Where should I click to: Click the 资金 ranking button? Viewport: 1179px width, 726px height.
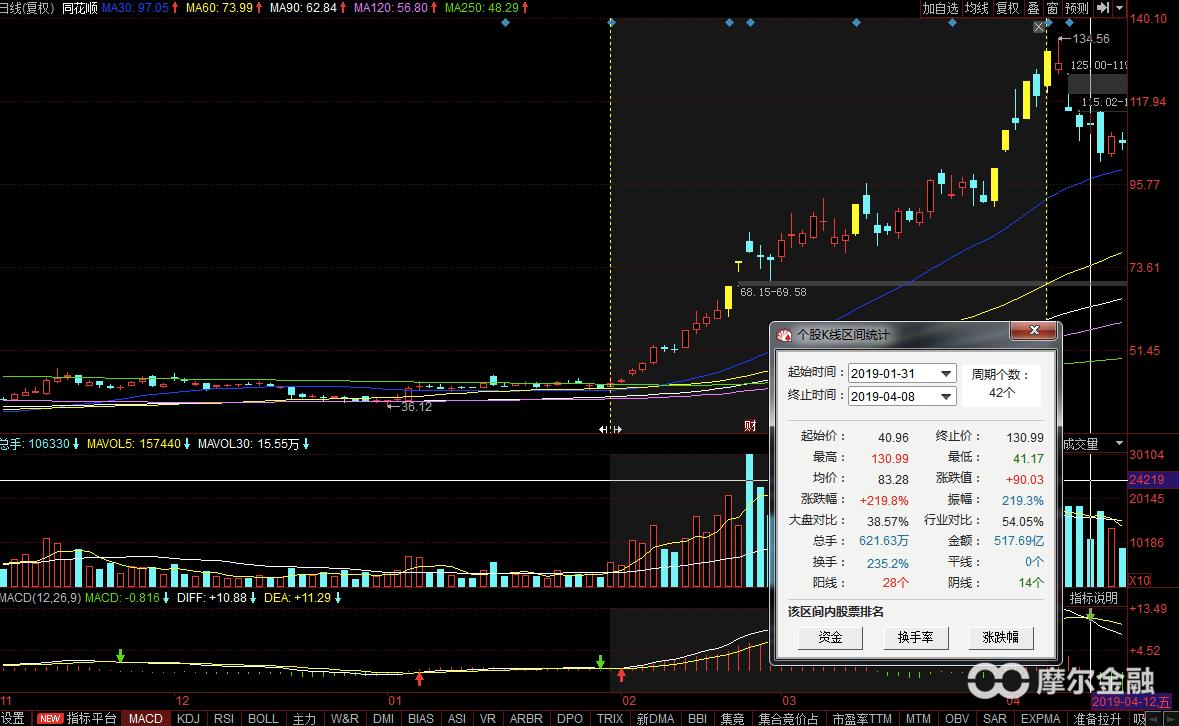[830, 637]
